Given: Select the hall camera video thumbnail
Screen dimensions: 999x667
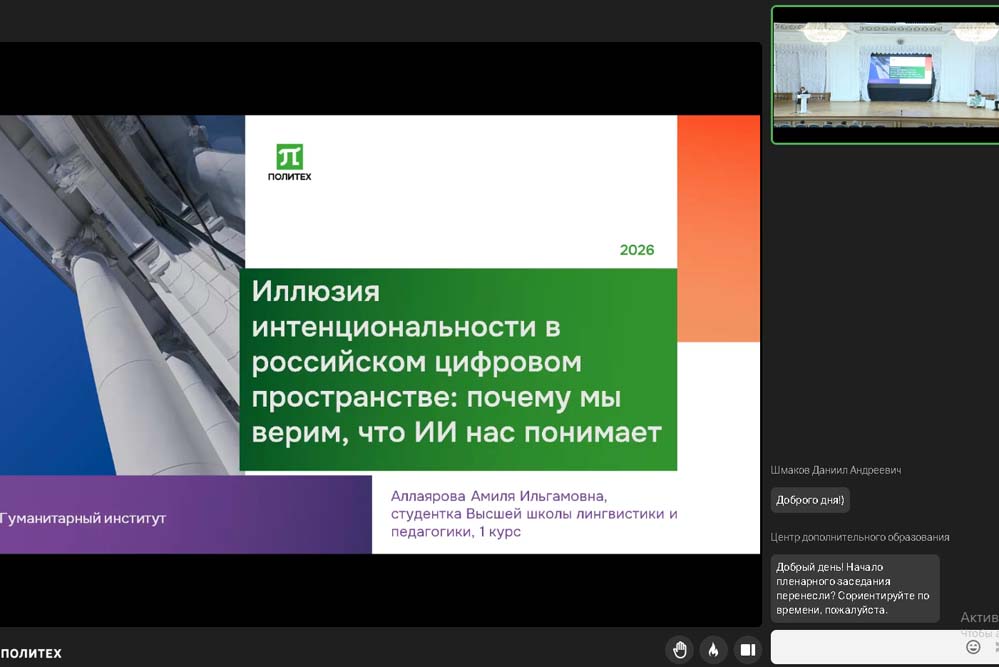Looking at the screenshot, I should [885, 75].
